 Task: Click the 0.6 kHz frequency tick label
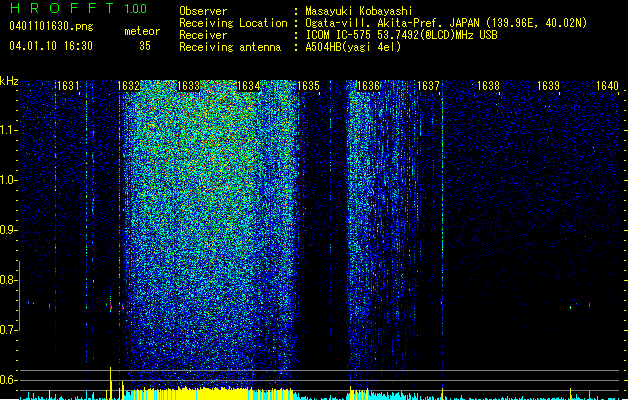click(x=8, y=380)
